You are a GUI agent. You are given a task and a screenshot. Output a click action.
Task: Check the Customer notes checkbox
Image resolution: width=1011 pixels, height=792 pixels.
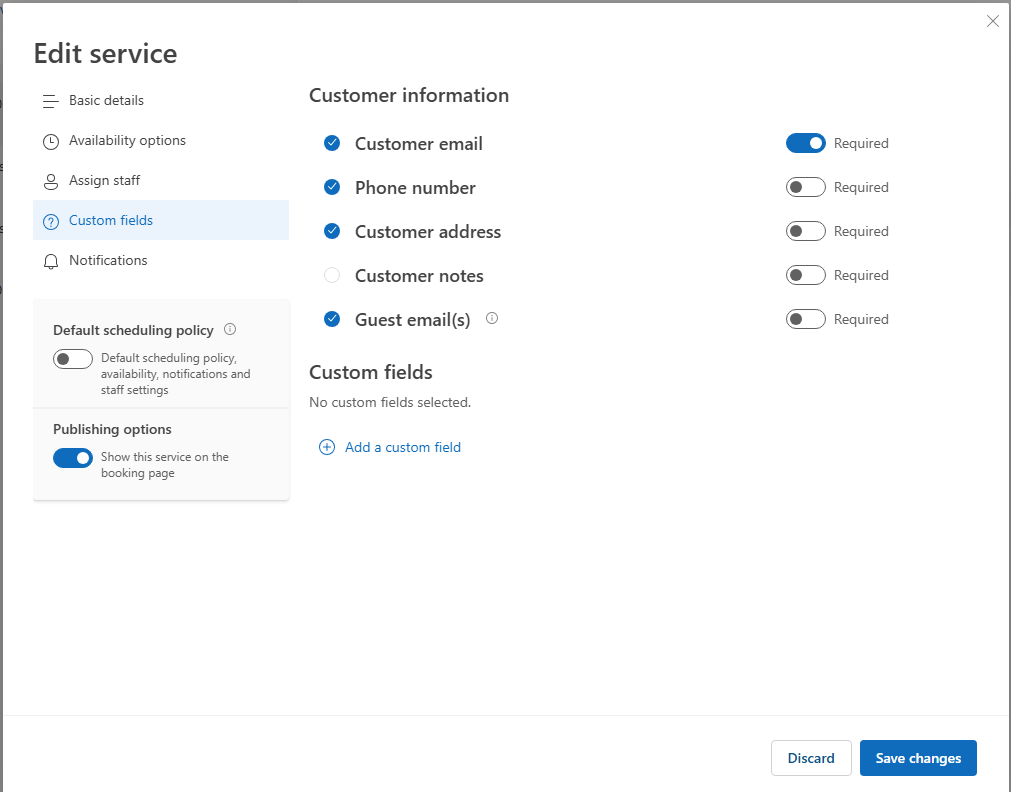332,275
